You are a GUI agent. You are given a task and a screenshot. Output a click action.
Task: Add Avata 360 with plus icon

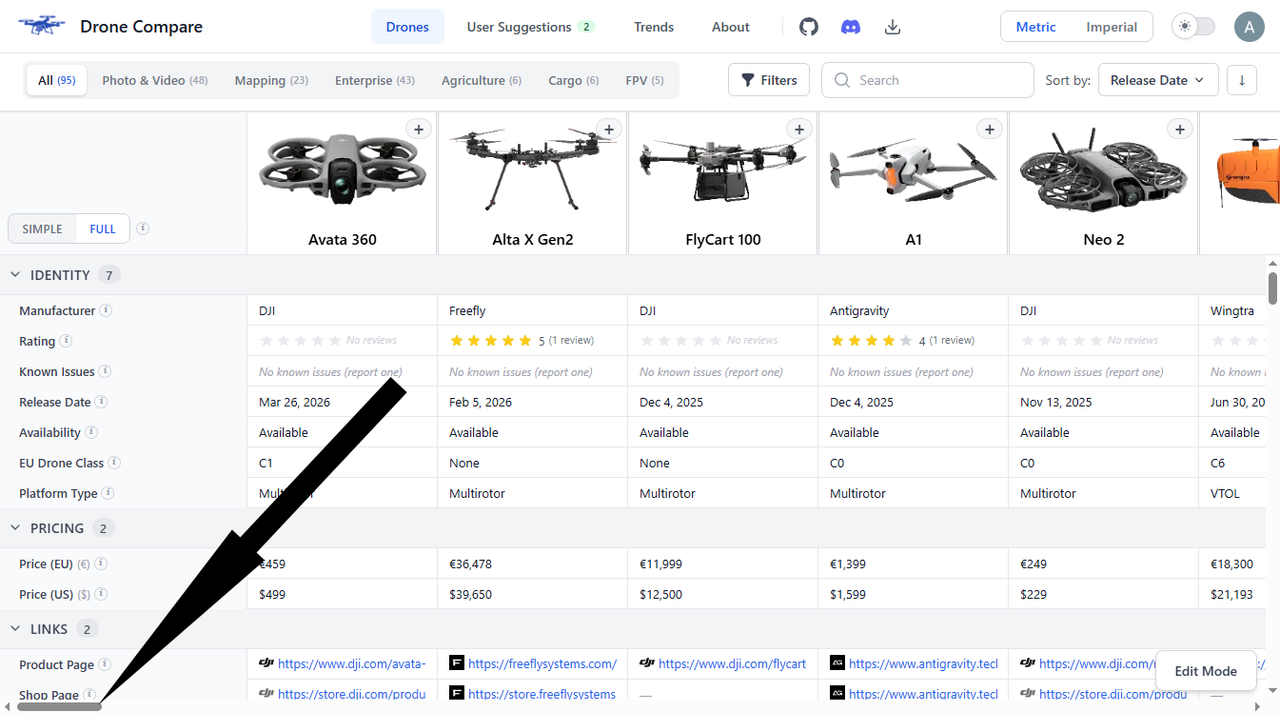[x=418, y=129]
